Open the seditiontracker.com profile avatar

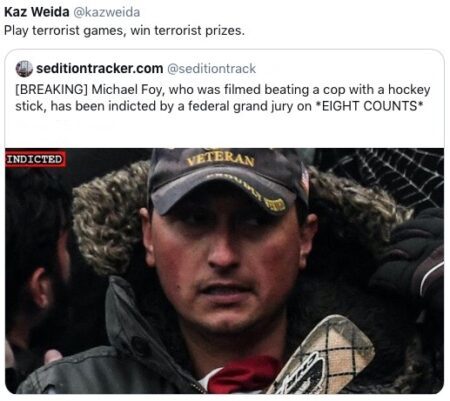pyautogui.click(x=24, y=69)
